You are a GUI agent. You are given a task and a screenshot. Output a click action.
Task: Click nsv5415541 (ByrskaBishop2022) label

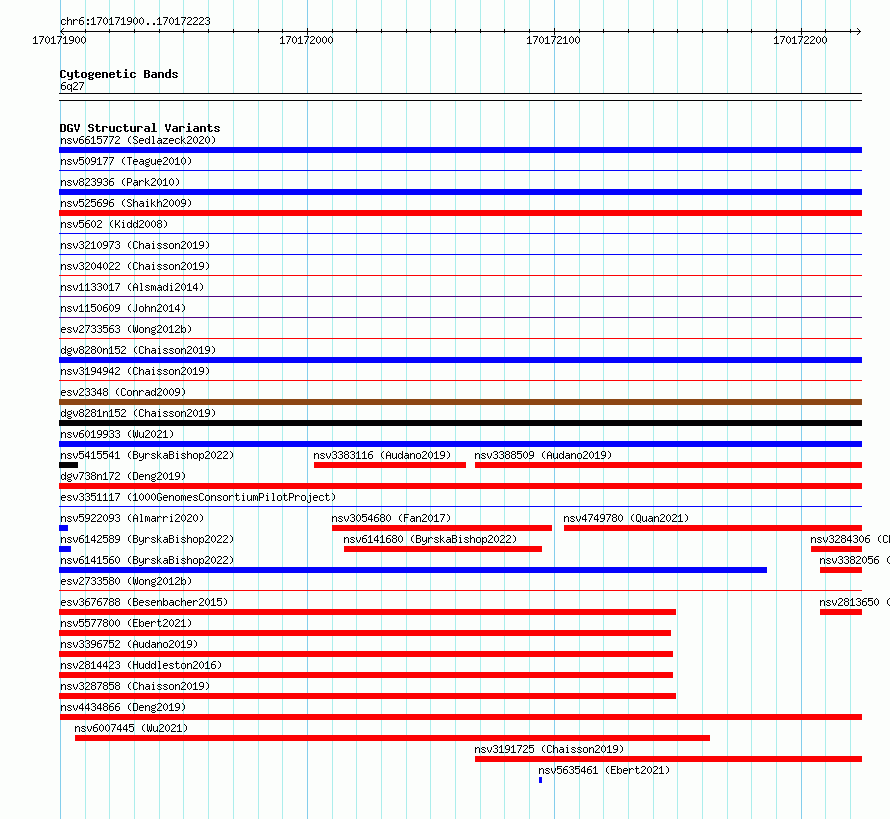(147, 455)
